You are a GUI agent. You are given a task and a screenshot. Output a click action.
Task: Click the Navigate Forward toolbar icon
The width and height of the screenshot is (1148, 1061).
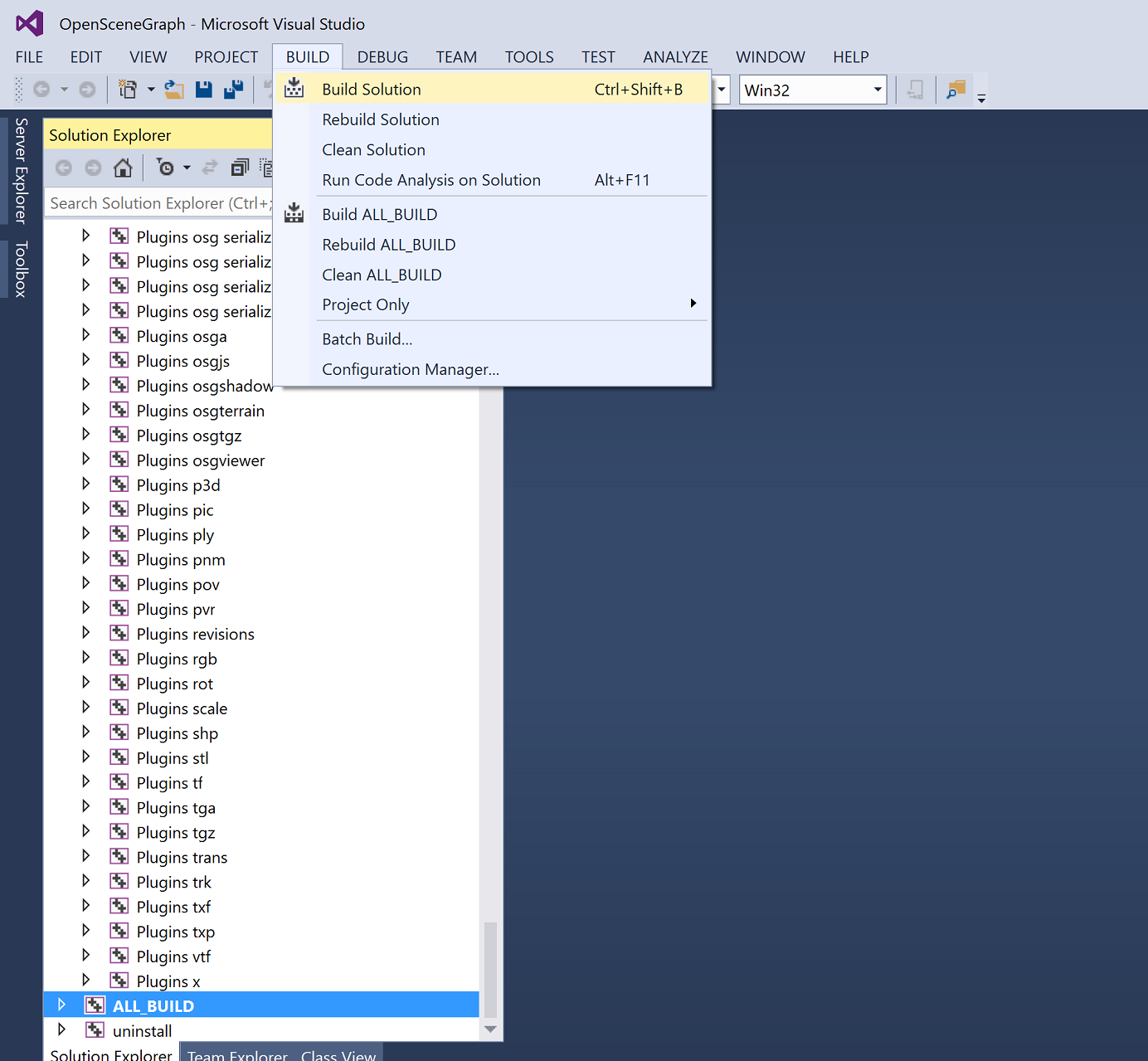87,90
